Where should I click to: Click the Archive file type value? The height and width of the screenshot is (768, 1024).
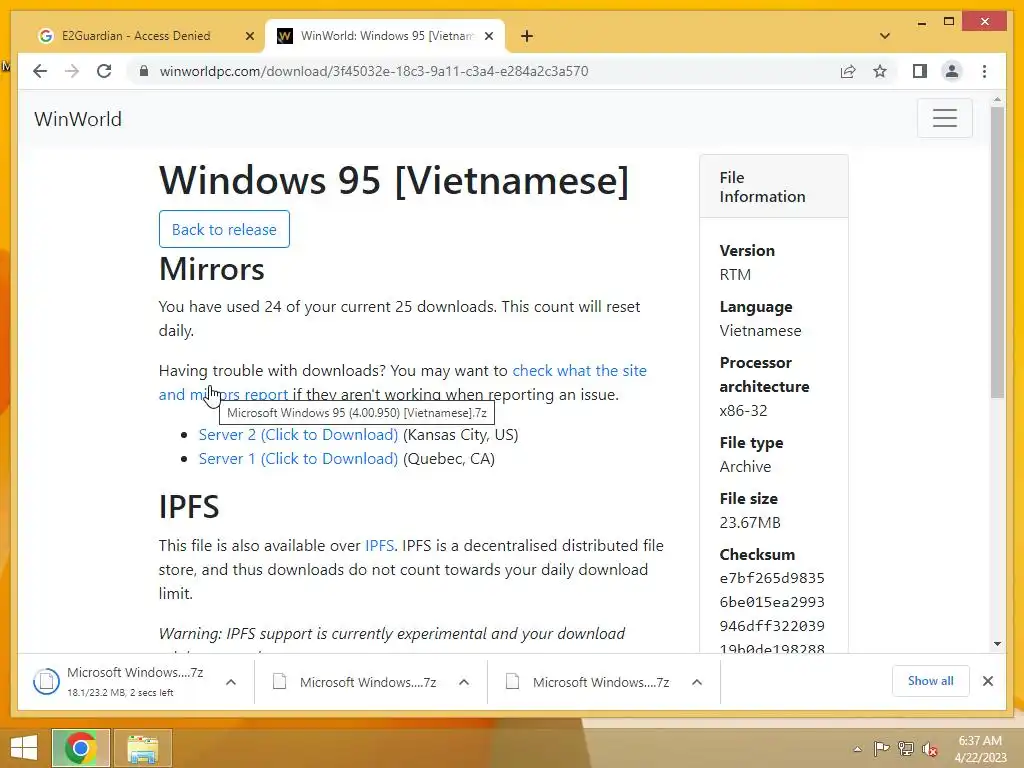coord(745,466)
